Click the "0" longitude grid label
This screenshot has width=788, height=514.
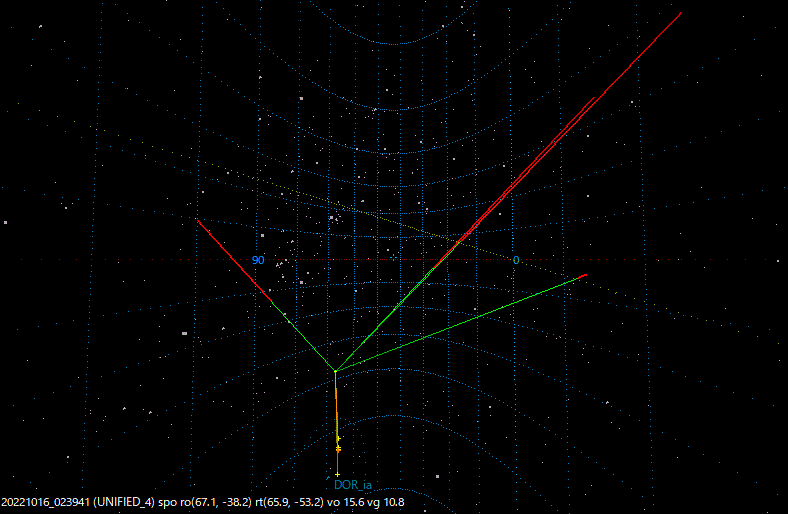tap(516, 260)
